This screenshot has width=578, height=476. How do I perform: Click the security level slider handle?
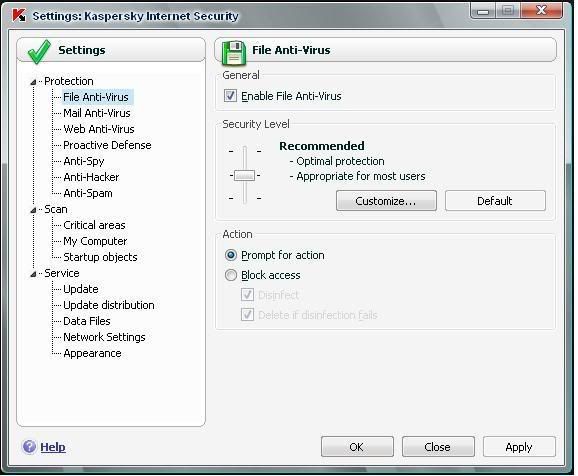(x=245, y=176)
